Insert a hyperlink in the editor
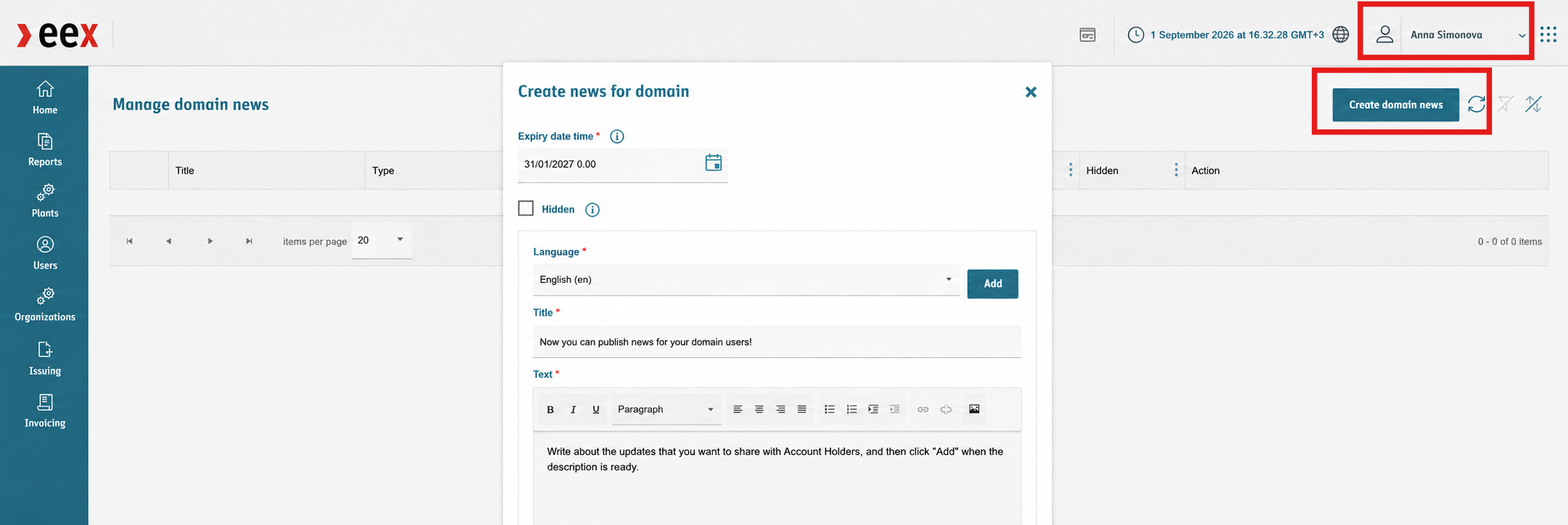The height and width of the screenshot is (525, 1568). pos(923,409)
